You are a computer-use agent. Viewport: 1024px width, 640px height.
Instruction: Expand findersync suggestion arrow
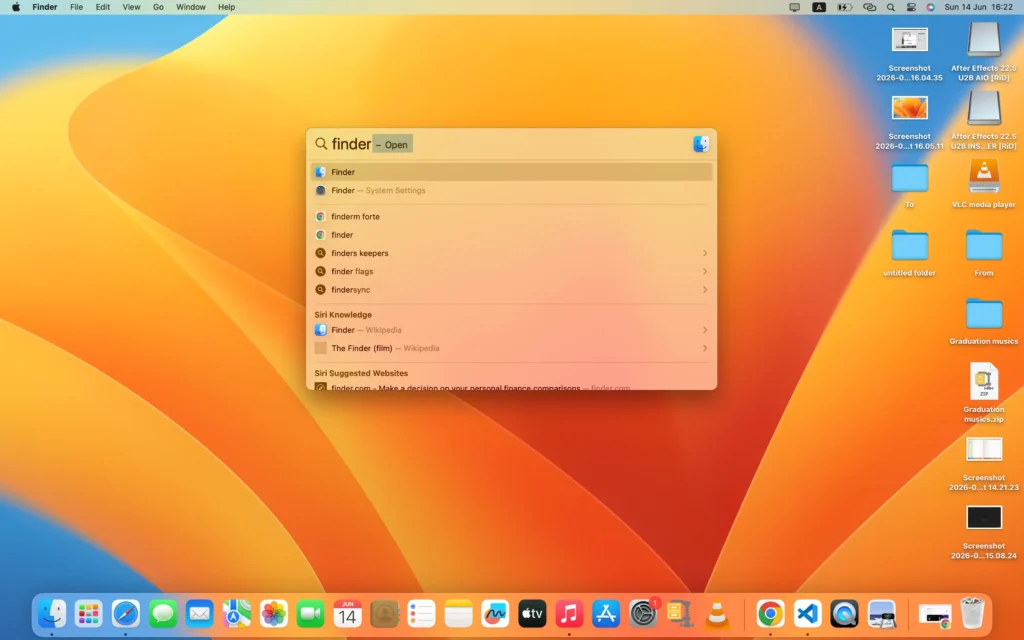705,289
